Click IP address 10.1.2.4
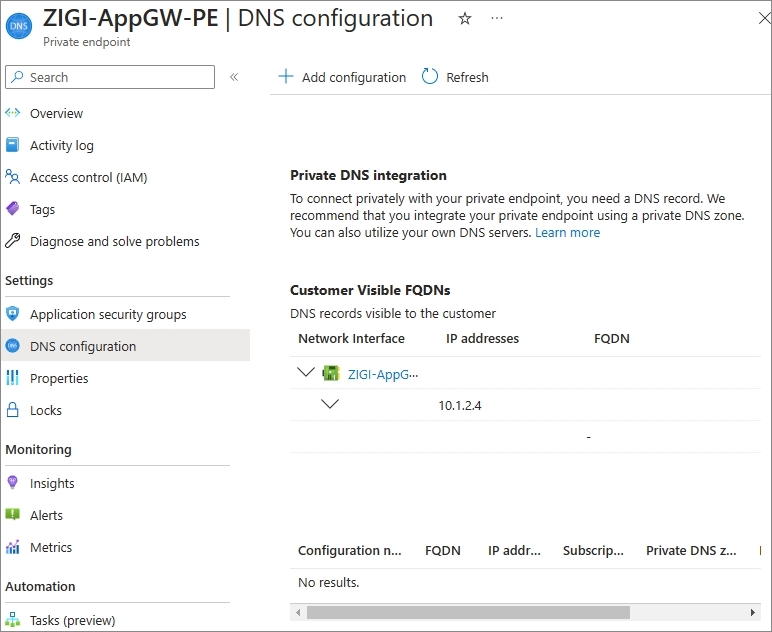 point(460,405)
